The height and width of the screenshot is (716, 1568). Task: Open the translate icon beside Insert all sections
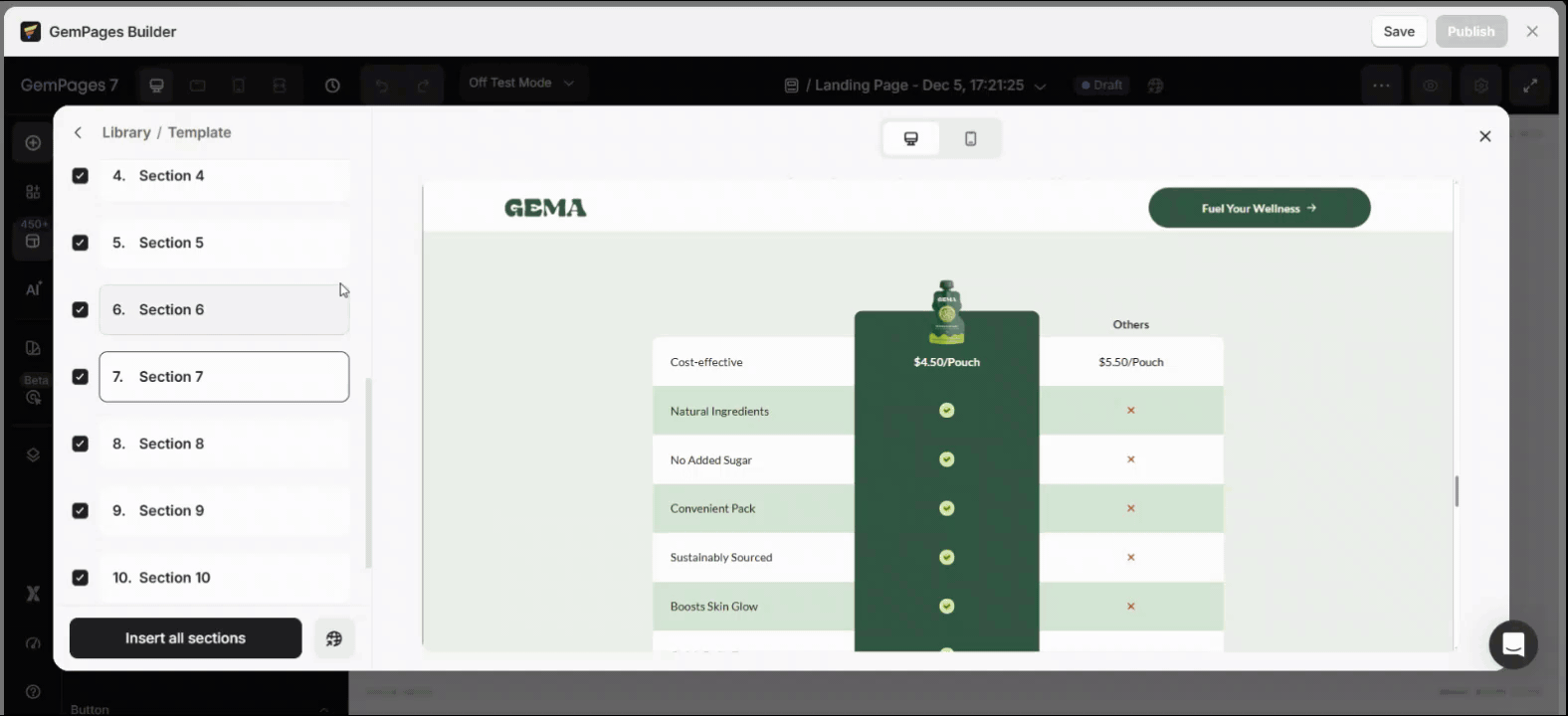coord(334,638)
